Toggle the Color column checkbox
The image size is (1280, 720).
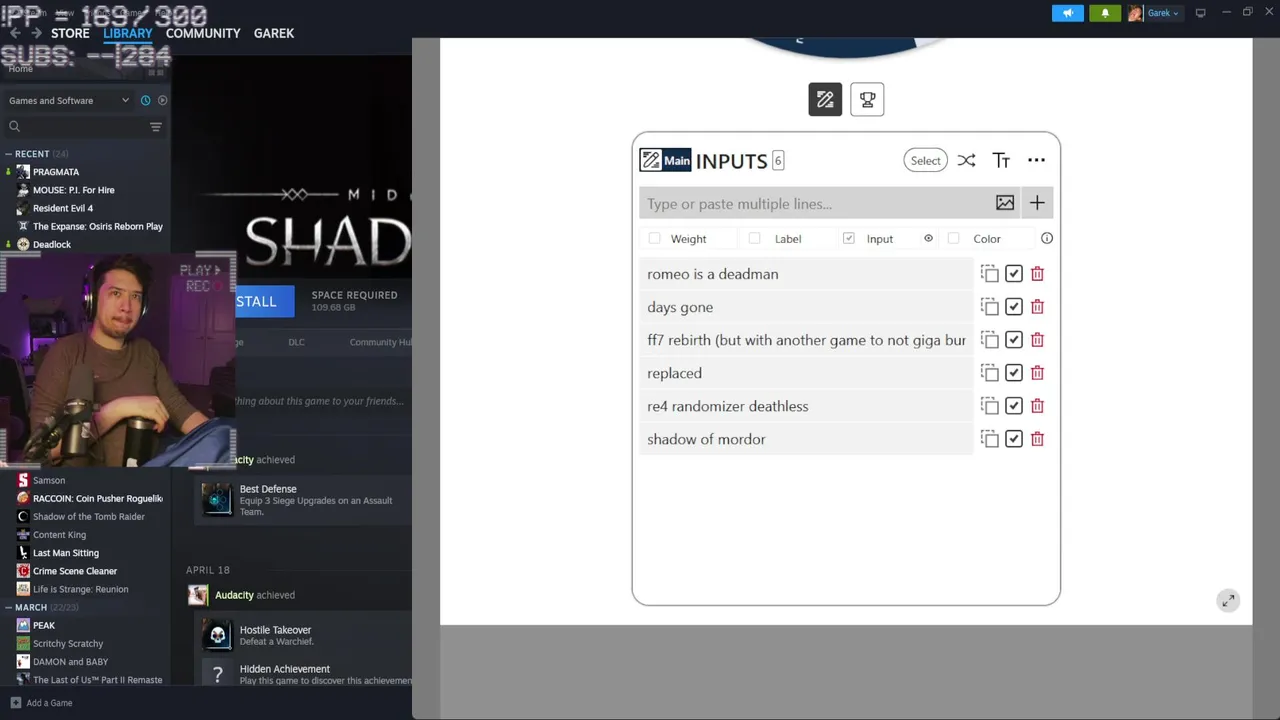(953, 238)
